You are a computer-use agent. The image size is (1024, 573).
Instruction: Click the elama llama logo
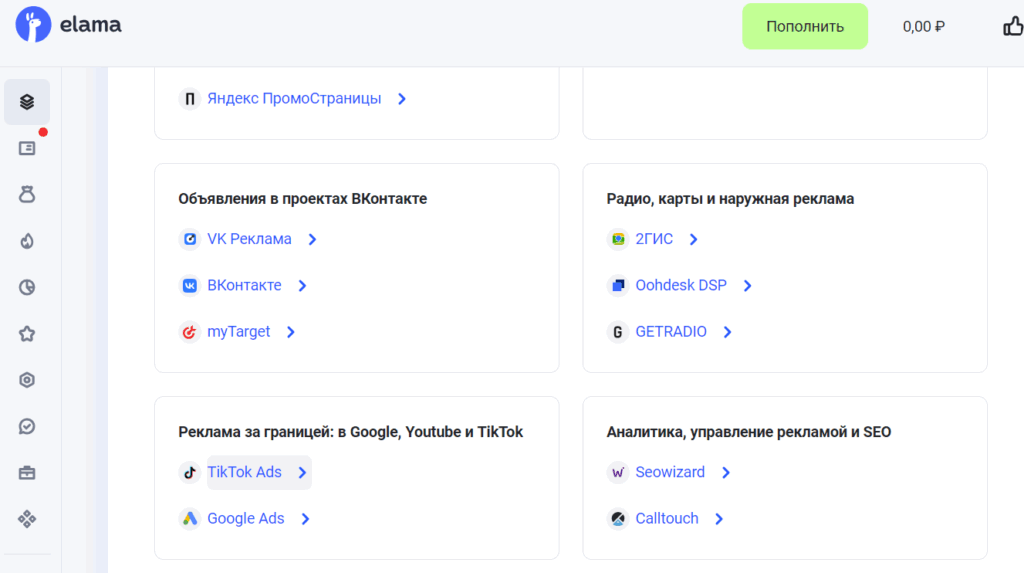pos(33,25)
